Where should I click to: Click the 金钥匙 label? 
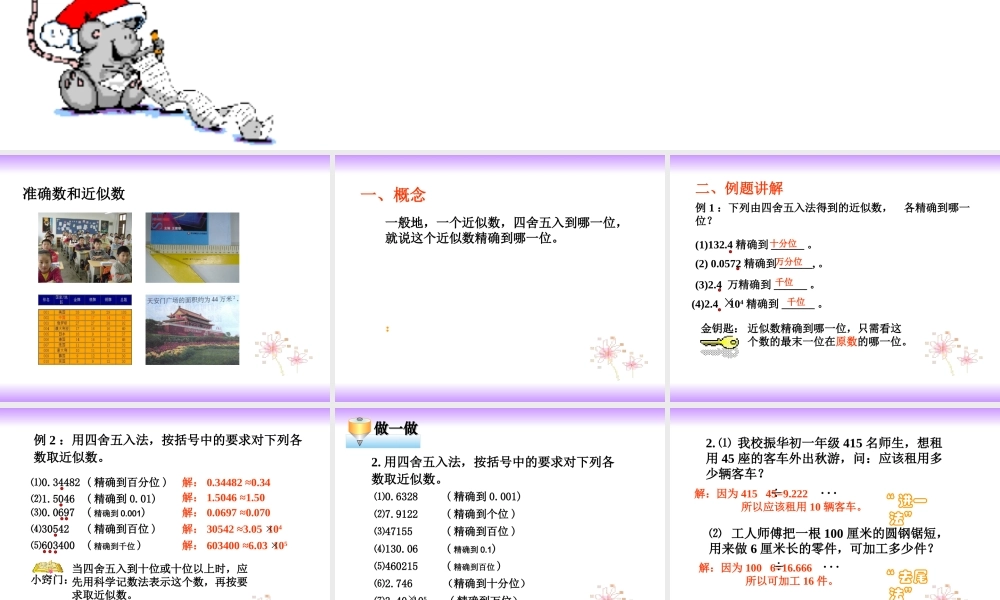coord(719,328)
